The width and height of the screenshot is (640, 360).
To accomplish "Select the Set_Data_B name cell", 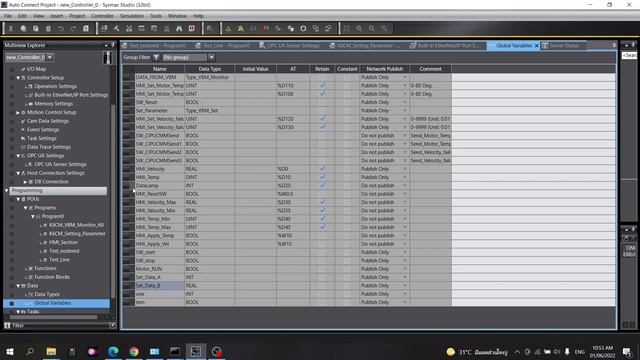I will tap(160, 285).
